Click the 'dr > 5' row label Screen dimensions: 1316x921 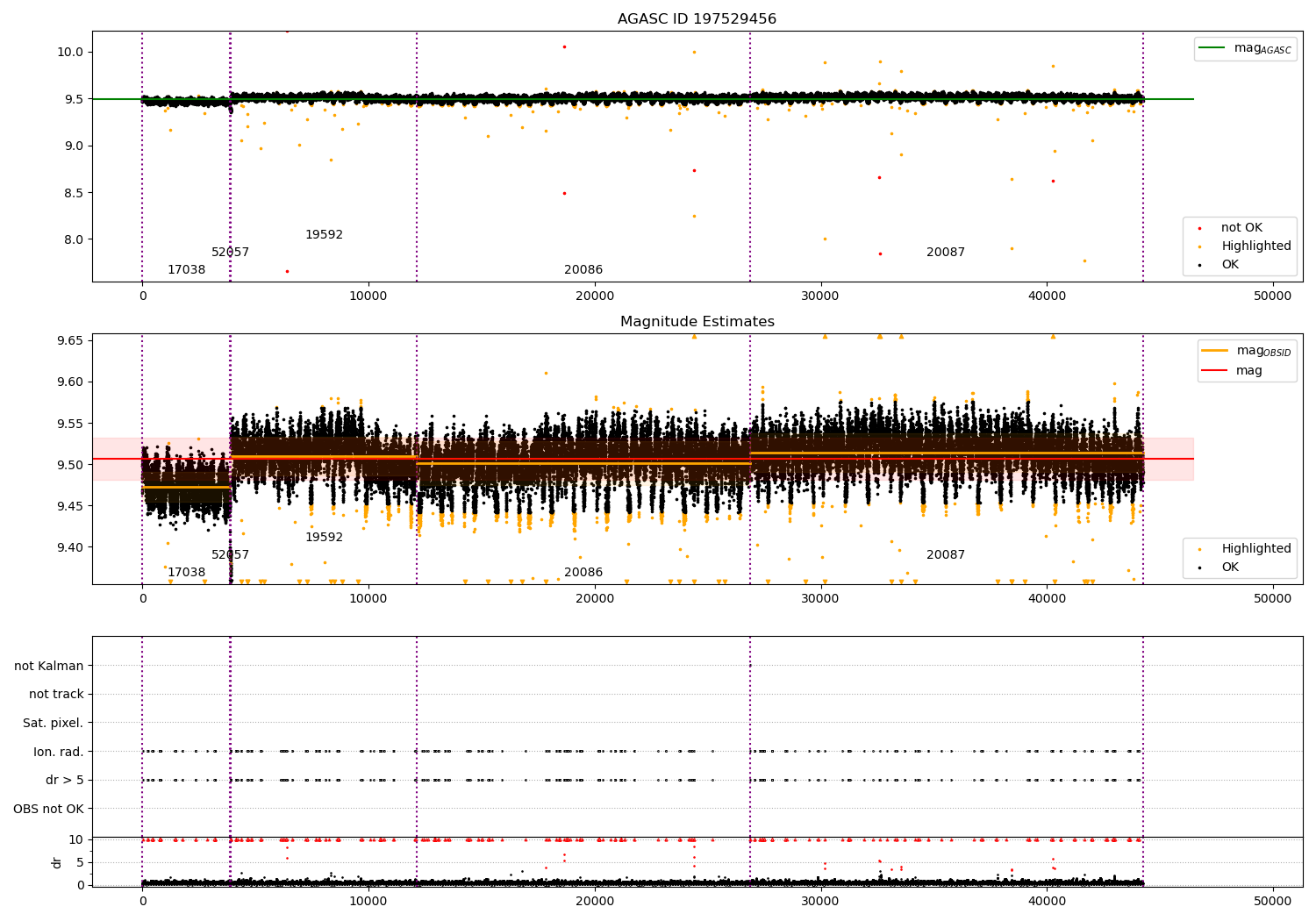pos(65,781)
